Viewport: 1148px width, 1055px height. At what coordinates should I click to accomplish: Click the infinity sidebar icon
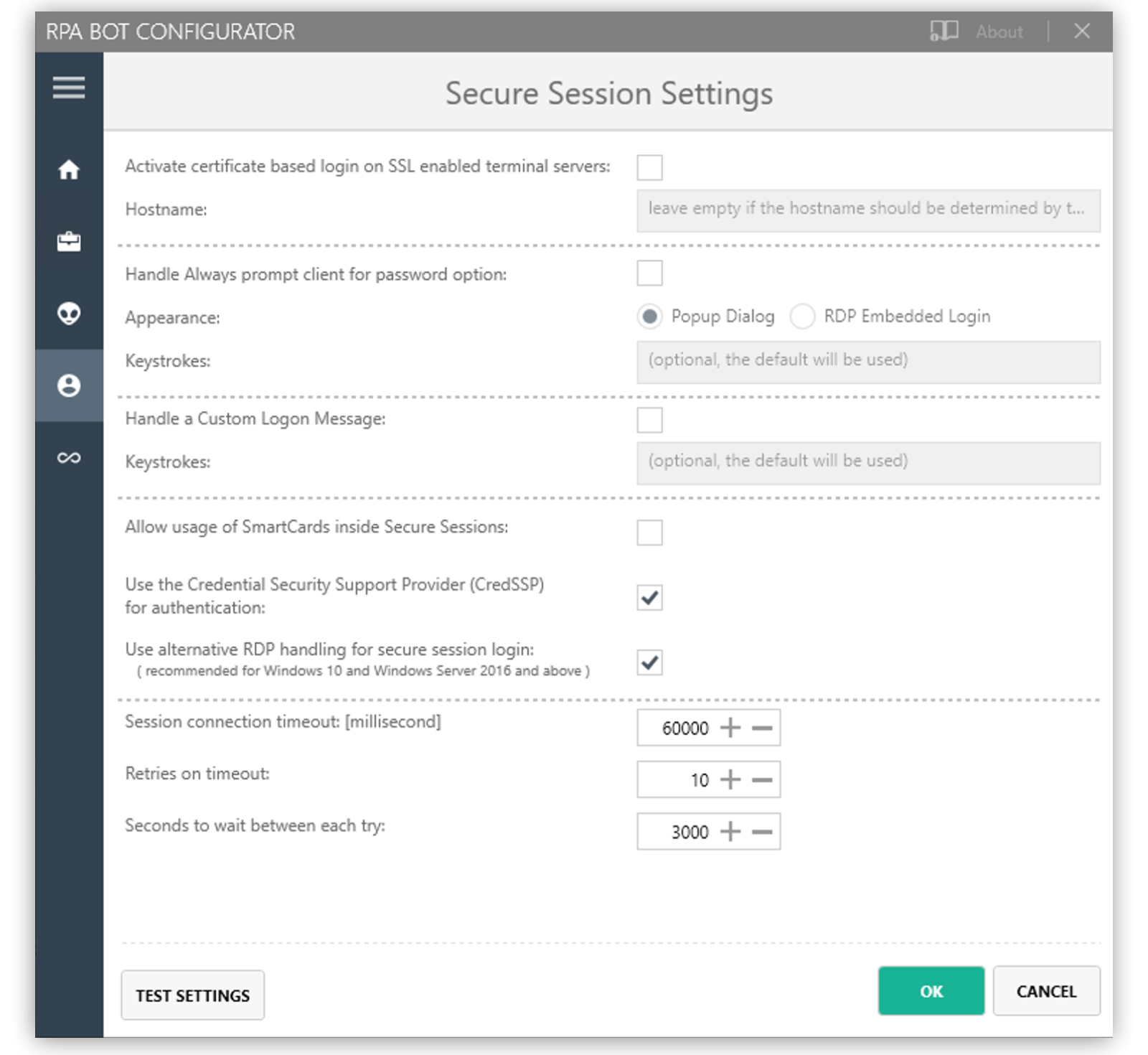coord(68,456)
